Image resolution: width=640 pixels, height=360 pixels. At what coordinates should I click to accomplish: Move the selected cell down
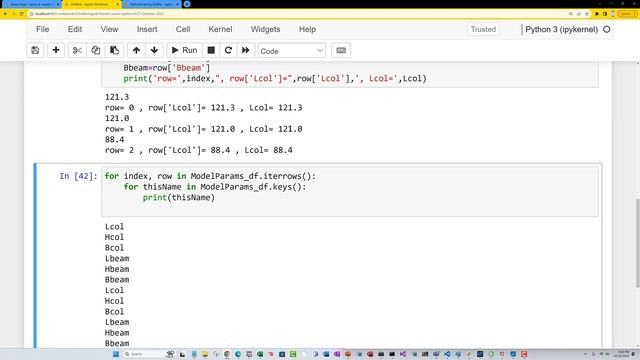coord(154,50)
